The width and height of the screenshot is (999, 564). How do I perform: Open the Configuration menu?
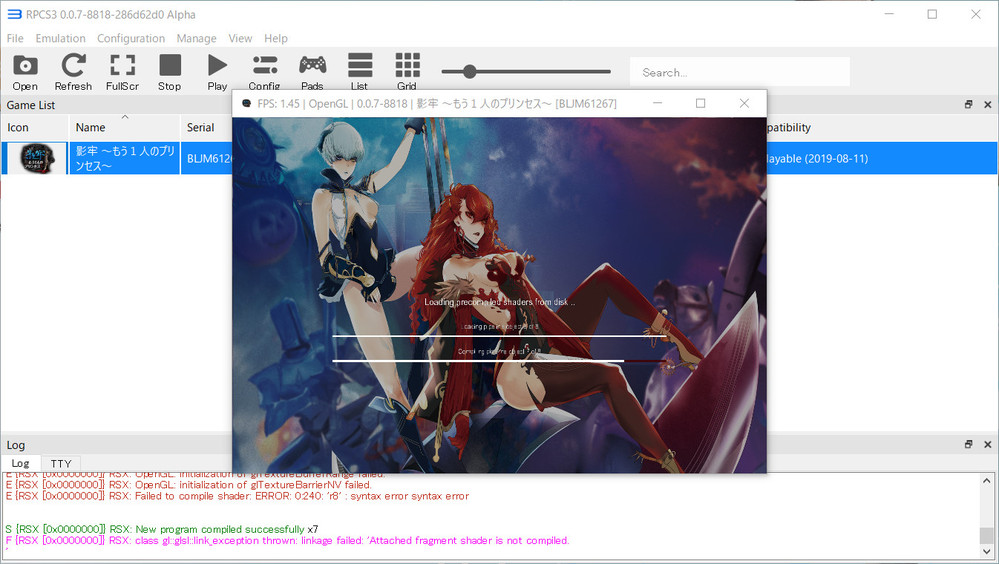coord(131,38)
